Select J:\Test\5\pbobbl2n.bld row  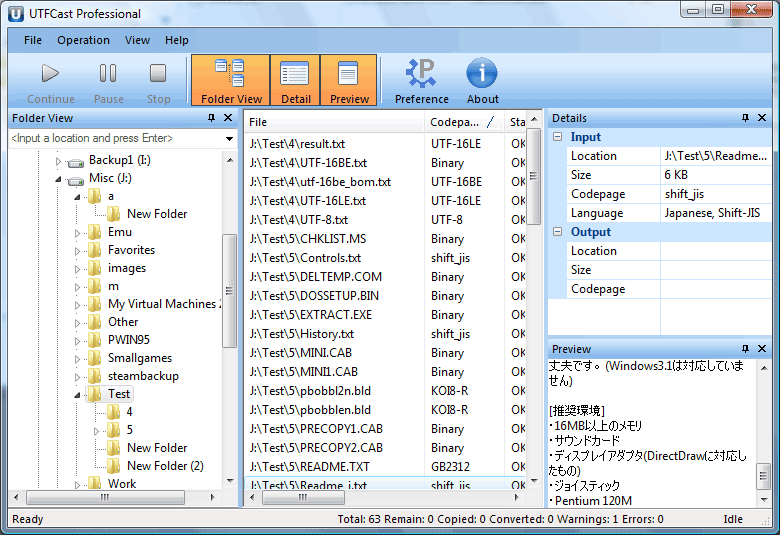click(x=386, y=391)
